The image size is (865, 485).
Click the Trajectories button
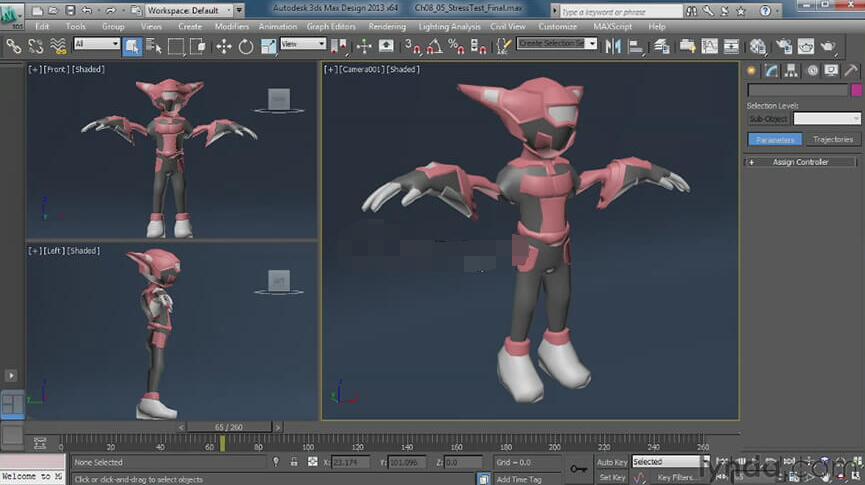pyautogui.click(x=832, y=140)
